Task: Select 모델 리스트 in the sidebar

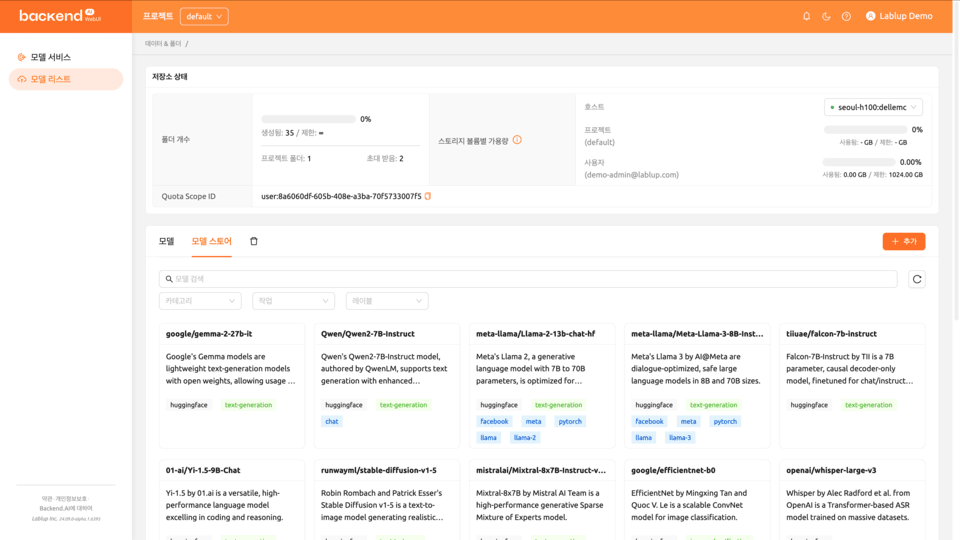Action: coord(50,79)
